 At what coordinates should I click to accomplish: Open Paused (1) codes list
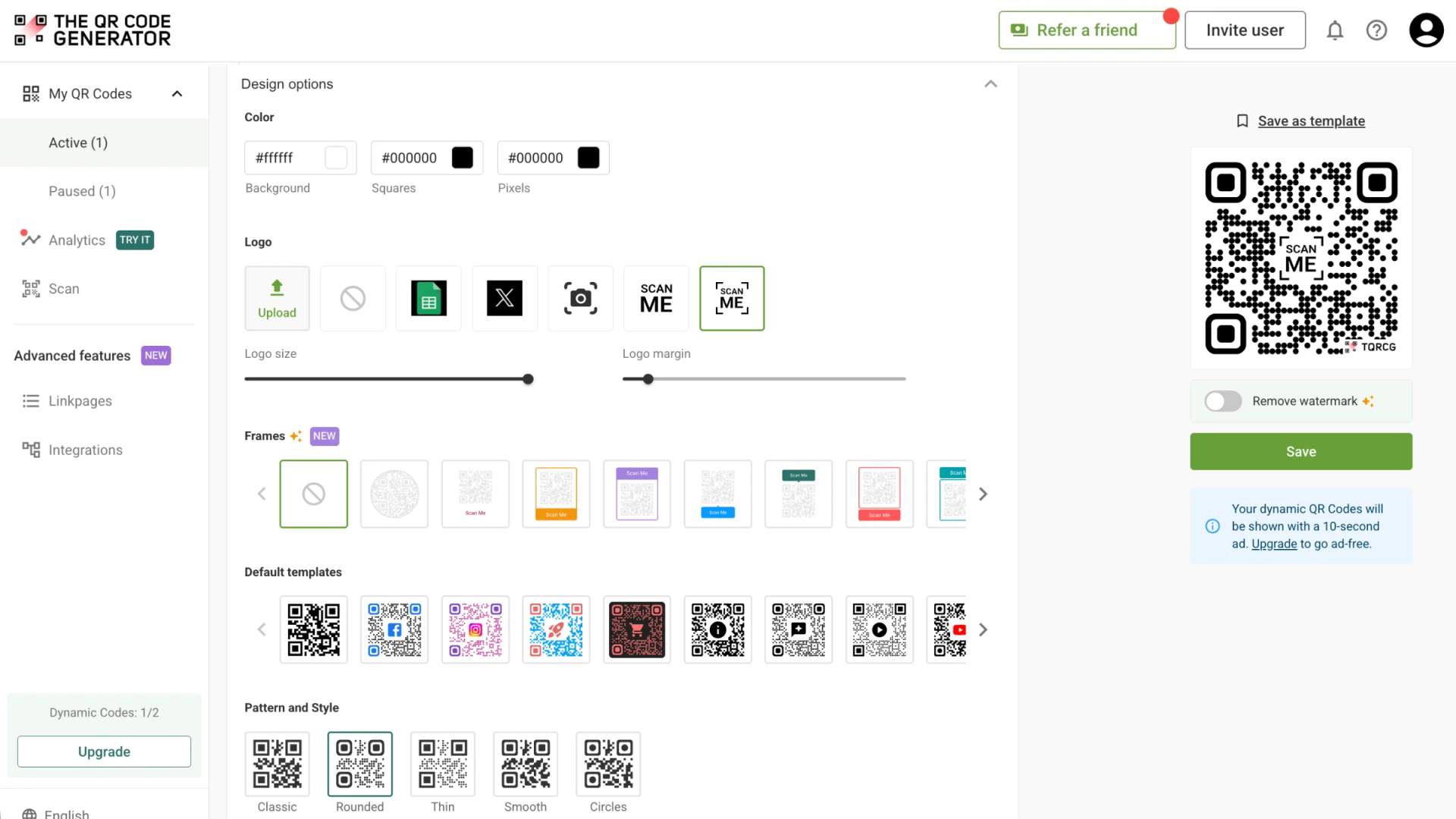tap(104, 191)
